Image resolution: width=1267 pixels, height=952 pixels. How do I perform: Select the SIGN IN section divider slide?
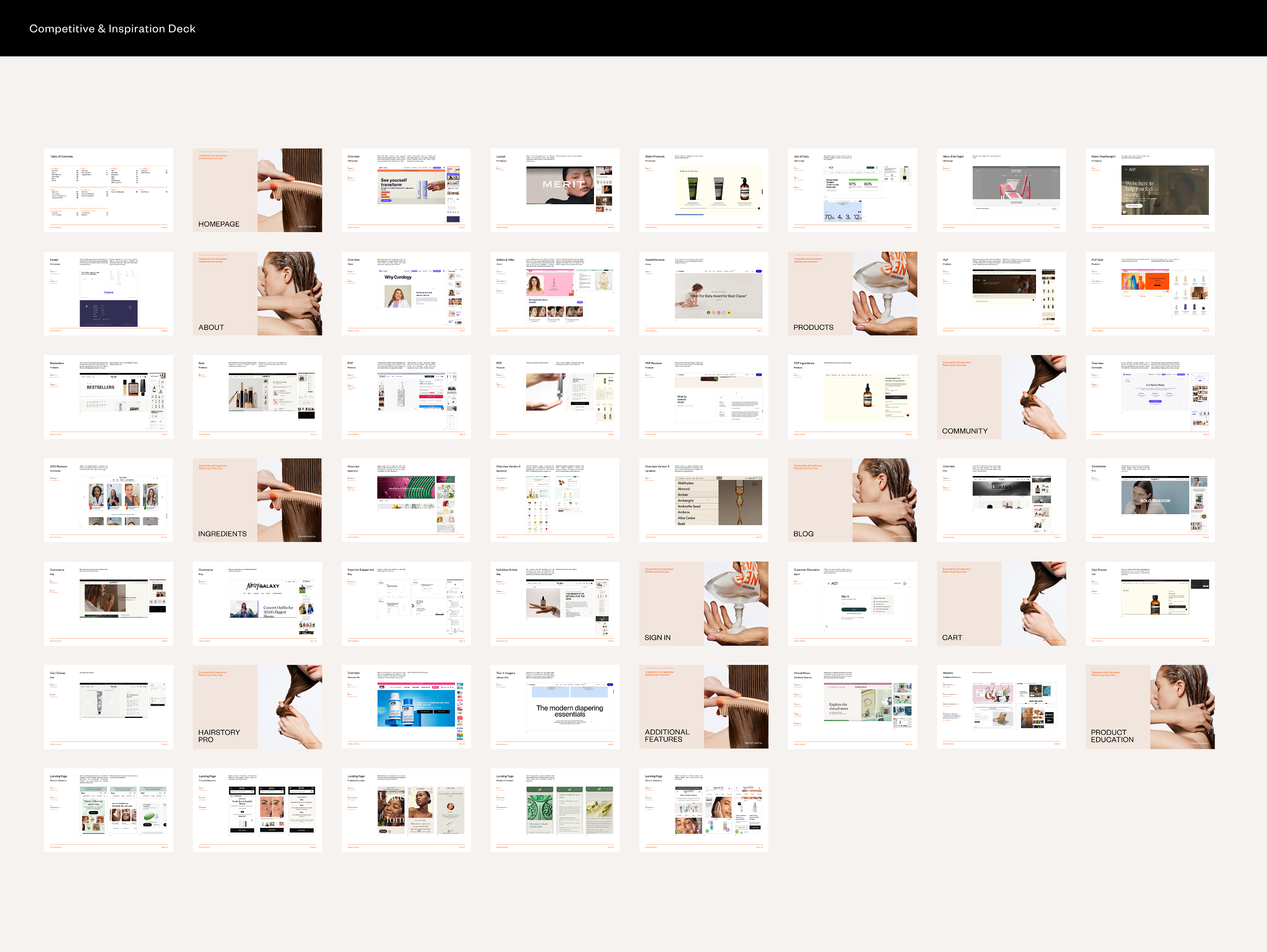point(703,603)
